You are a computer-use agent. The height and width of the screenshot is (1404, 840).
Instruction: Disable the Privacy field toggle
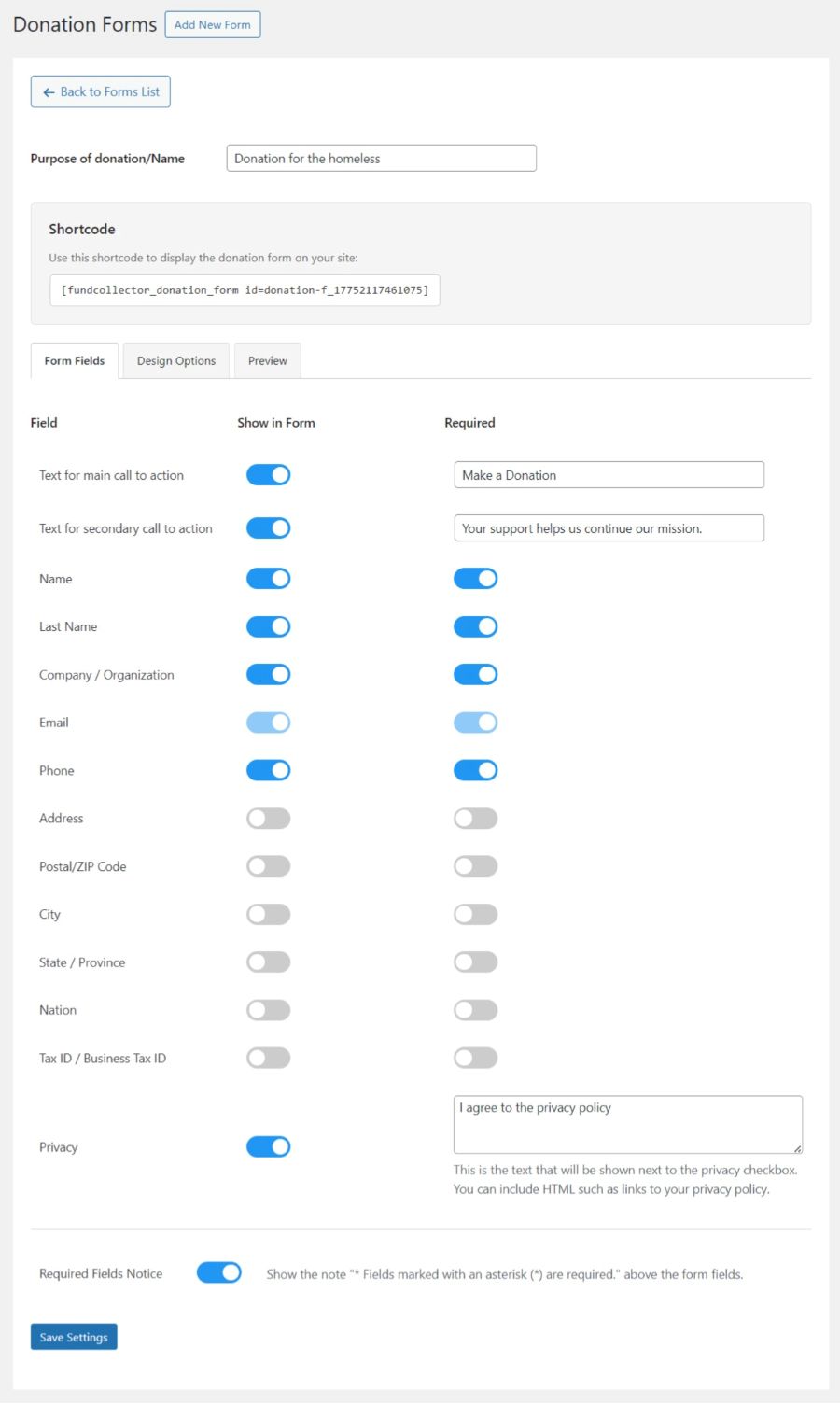[x=268, y=1146]
